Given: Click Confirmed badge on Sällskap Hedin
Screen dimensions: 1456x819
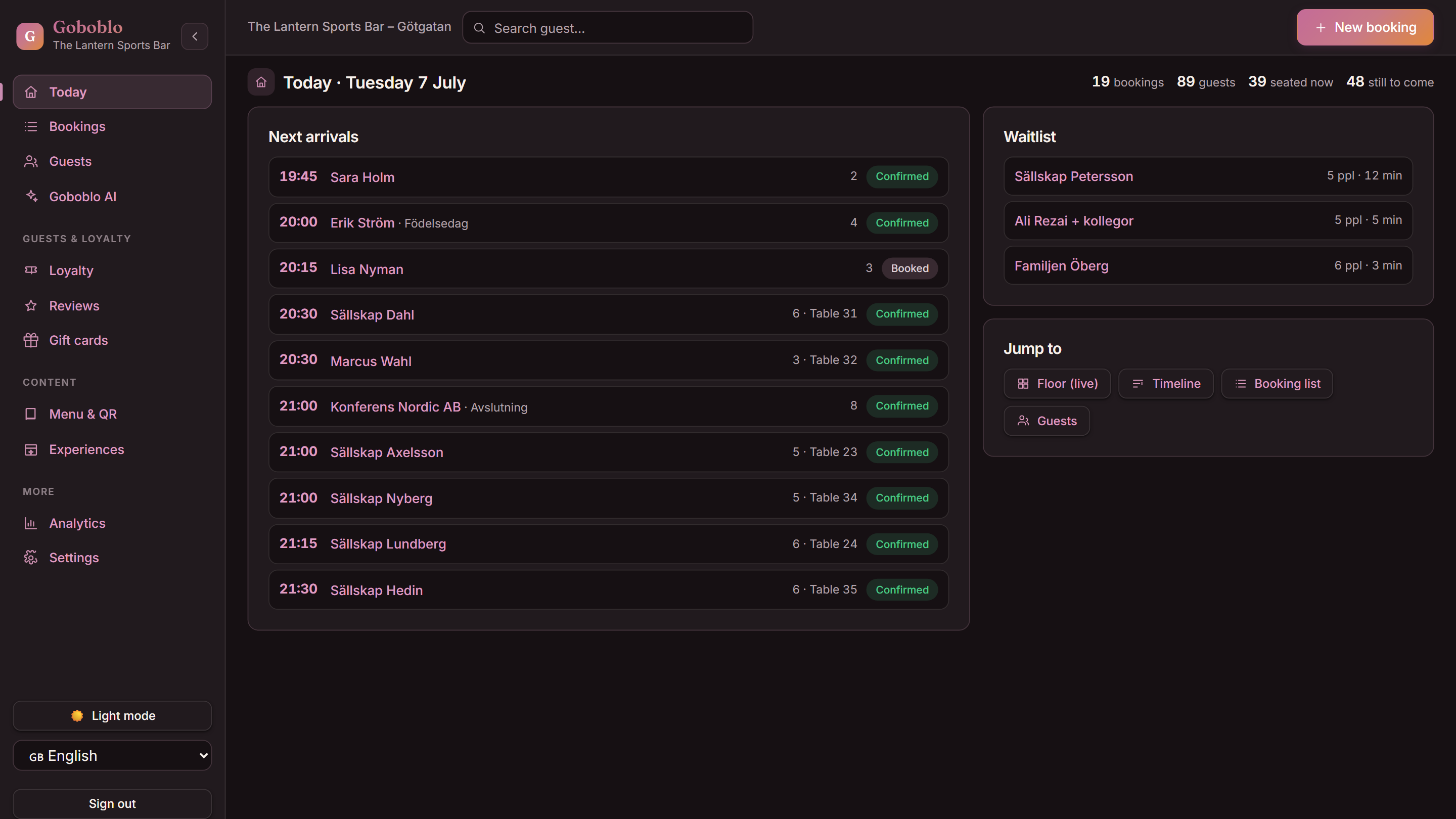Looking at the screenshot, I should pos(902,589).
